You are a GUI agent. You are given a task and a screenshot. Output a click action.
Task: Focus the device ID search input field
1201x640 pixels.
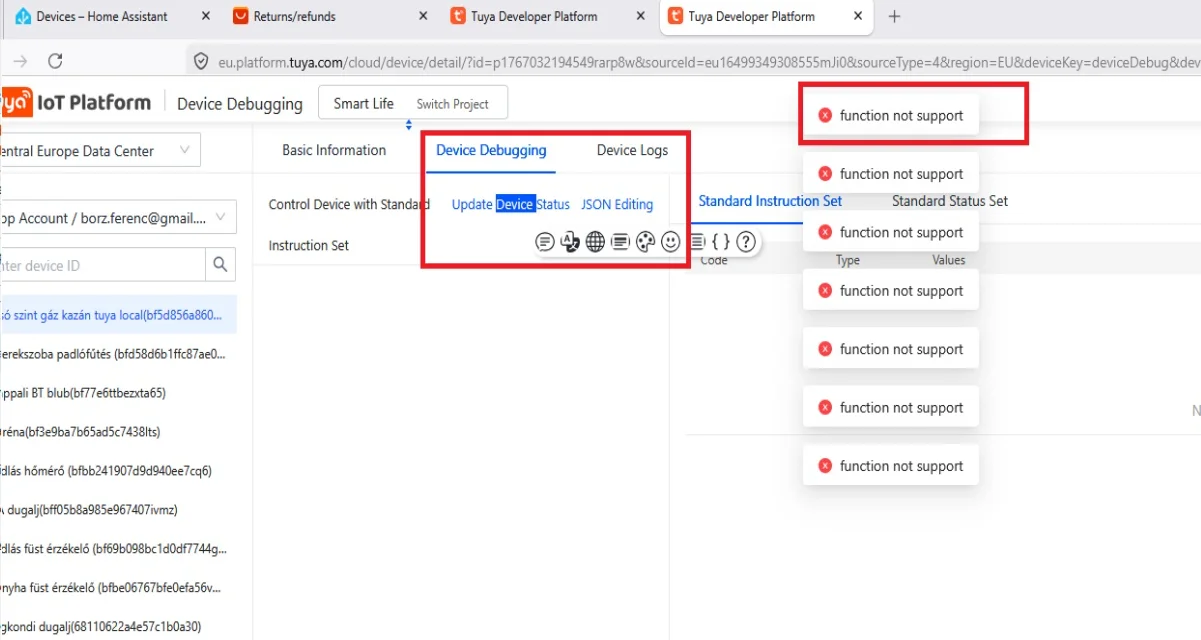click(x=102, y=265)
